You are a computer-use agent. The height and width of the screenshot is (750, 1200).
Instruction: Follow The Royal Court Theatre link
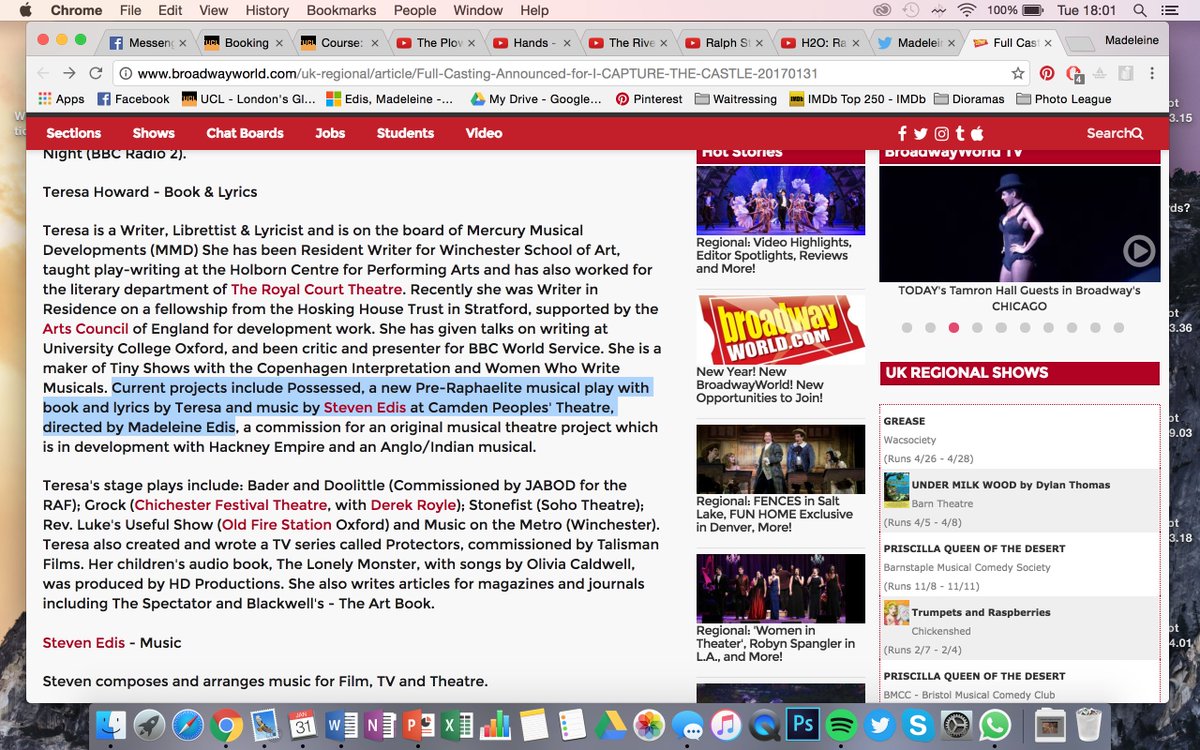tap(316, 289)
